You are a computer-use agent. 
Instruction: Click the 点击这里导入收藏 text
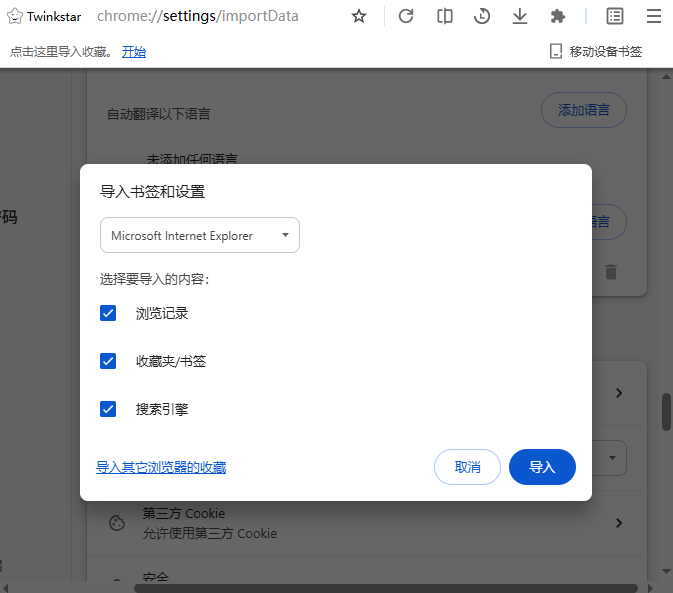pos(60,51)
